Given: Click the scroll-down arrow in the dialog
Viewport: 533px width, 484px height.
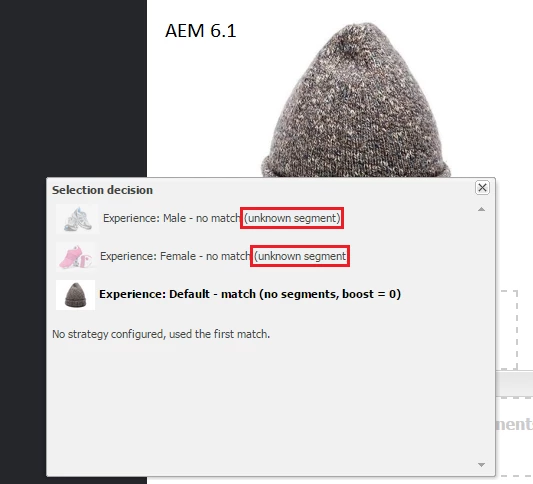Looking at the screenshot, I should tap(481, 465).
